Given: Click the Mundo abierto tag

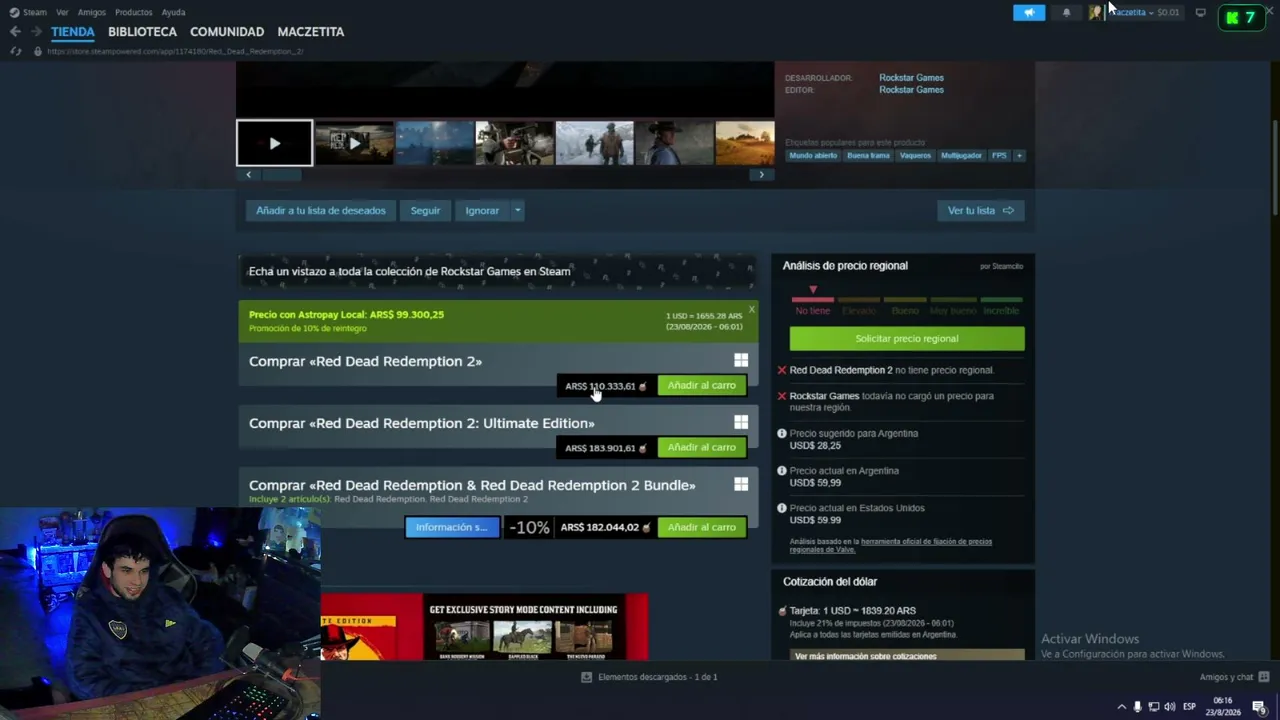Looking at the screenshot, I should click(x=813, y=156).
